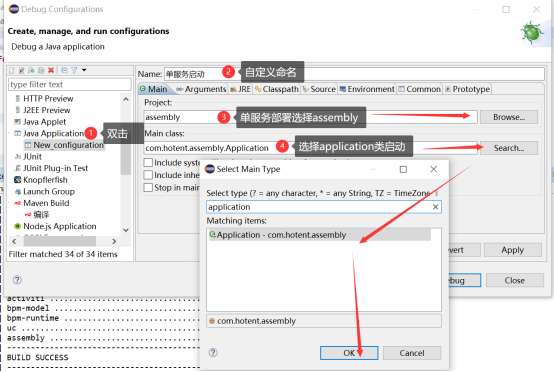
Task: Click the Collapse All toolbar icon
Action: [64, 70]
